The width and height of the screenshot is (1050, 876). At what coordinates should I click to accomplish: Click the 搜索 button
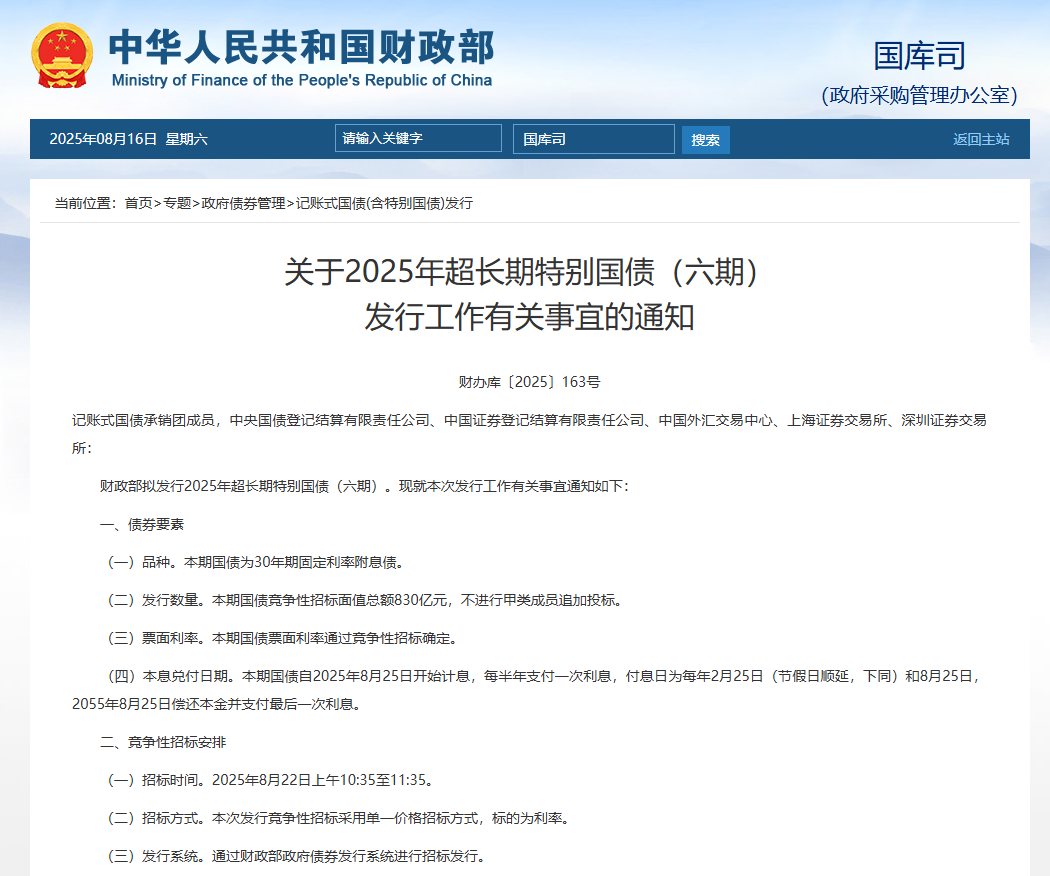coord(705,140)
